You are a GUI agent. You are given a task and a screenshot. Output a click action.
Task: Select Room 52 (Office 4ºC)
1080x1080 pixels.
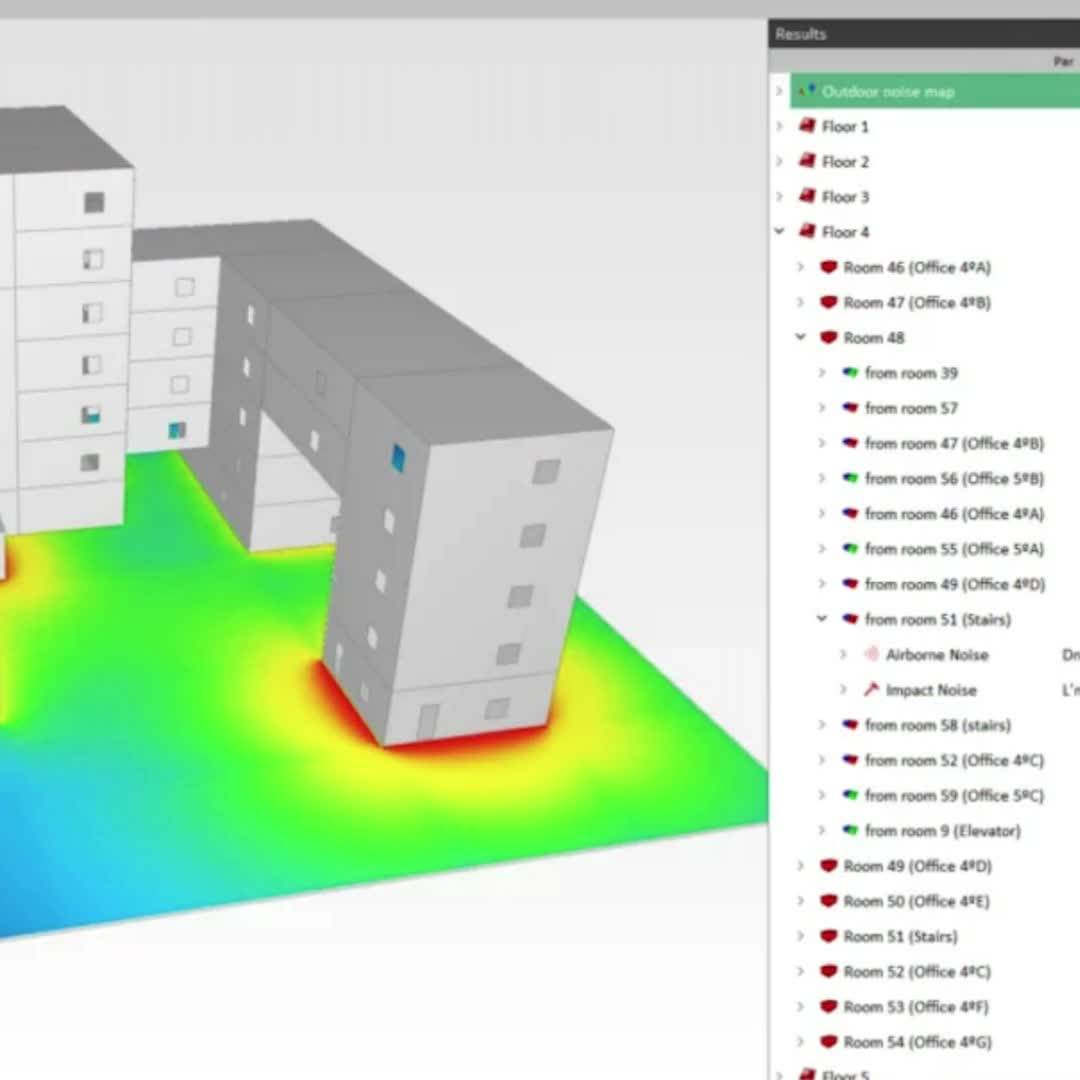tap(917, 972)
